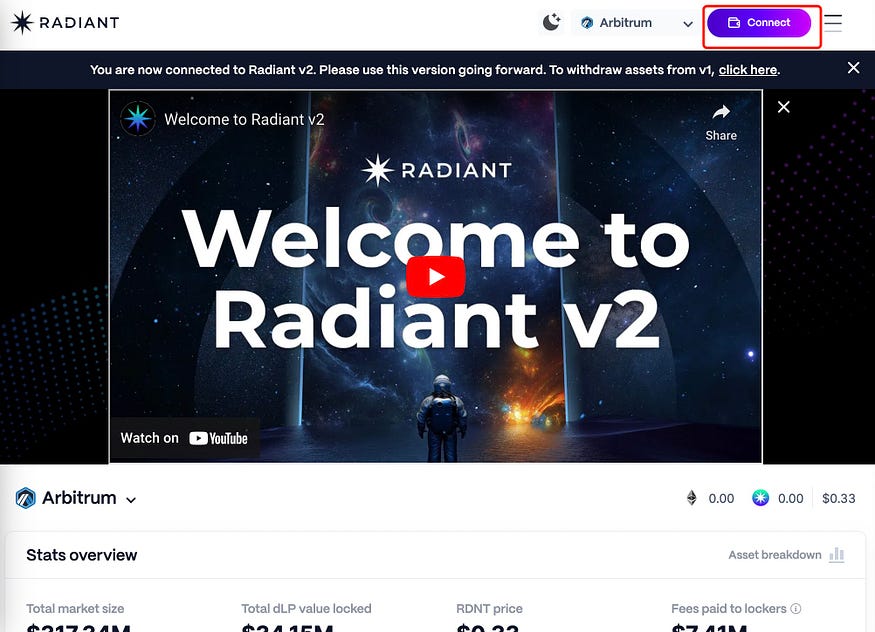Expand the Arbitrum market selector below video
Viewport: 875px width, 632px height.
pyautogui.click(x=131, y=500)
